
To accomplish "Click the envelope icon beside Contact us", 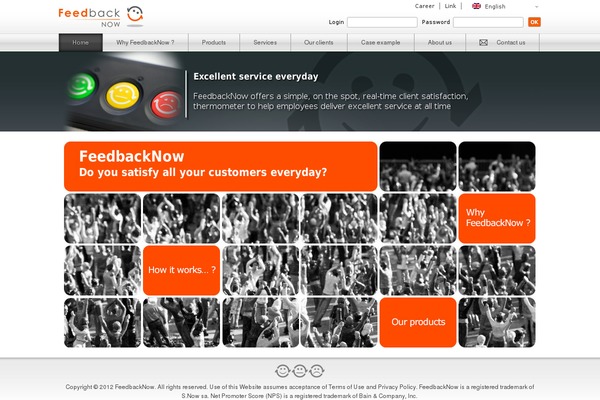I will (x=483, y=42).
